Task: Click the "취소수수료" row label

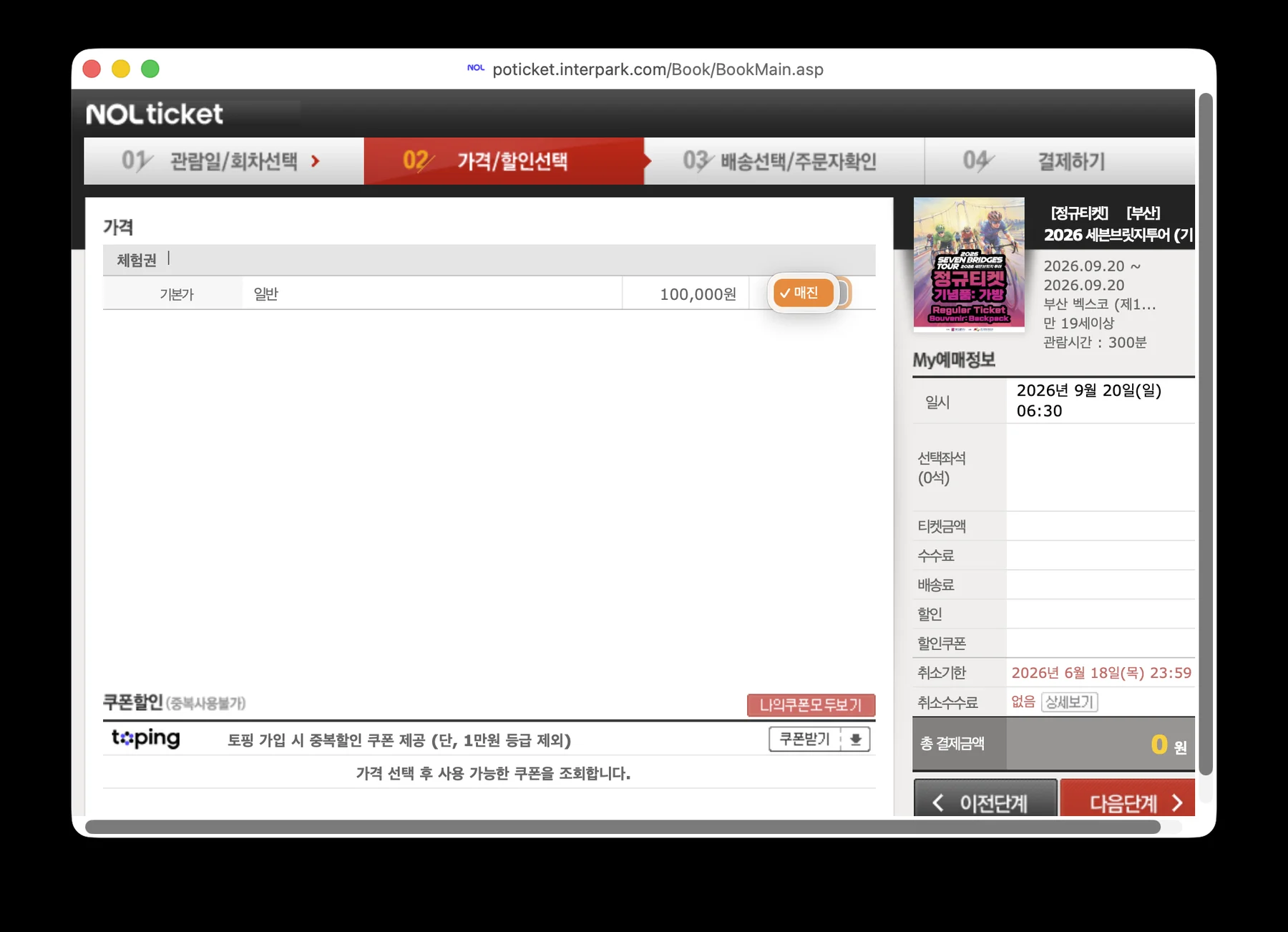Action: coord(947,702)
